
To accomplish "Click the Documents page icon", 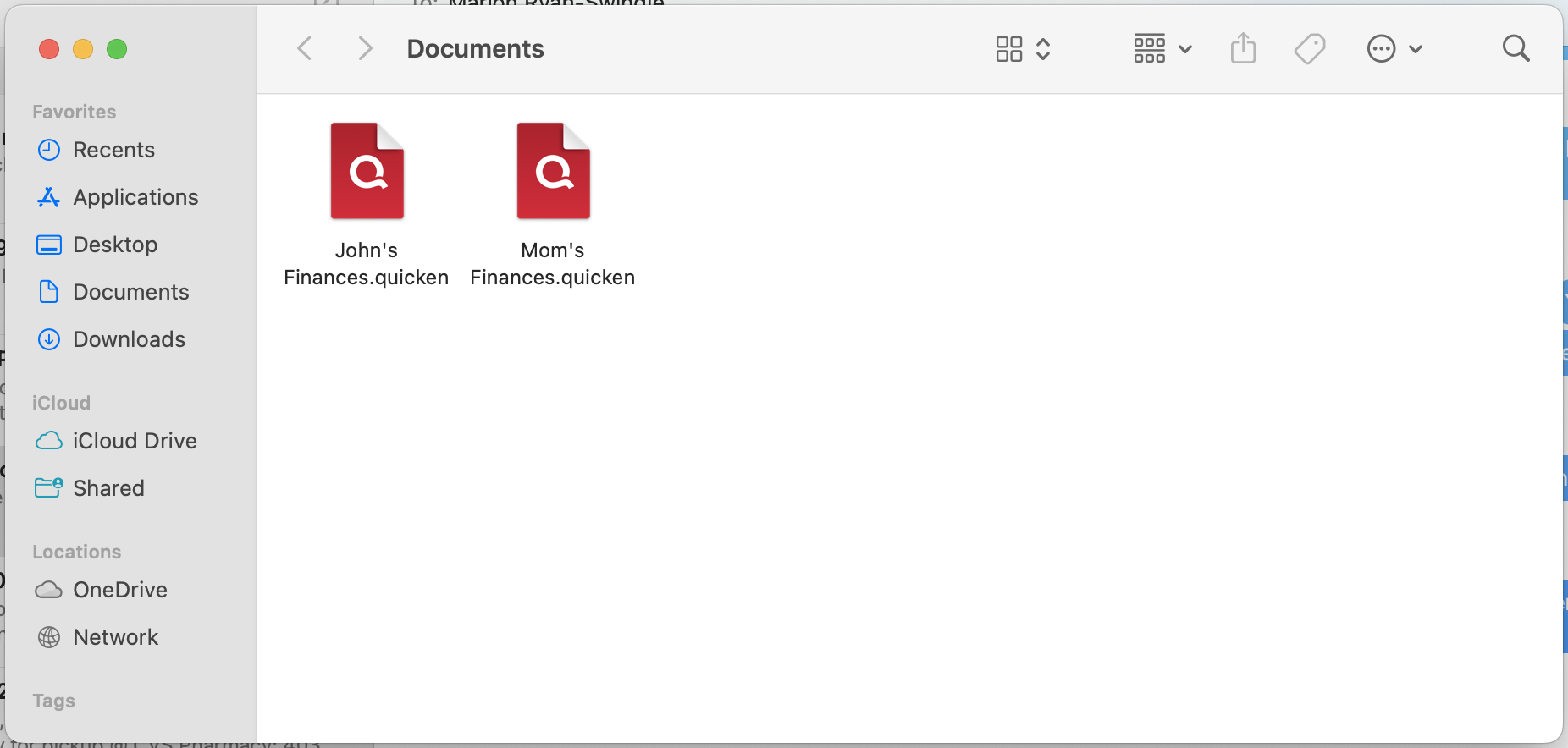I will 49,292.
